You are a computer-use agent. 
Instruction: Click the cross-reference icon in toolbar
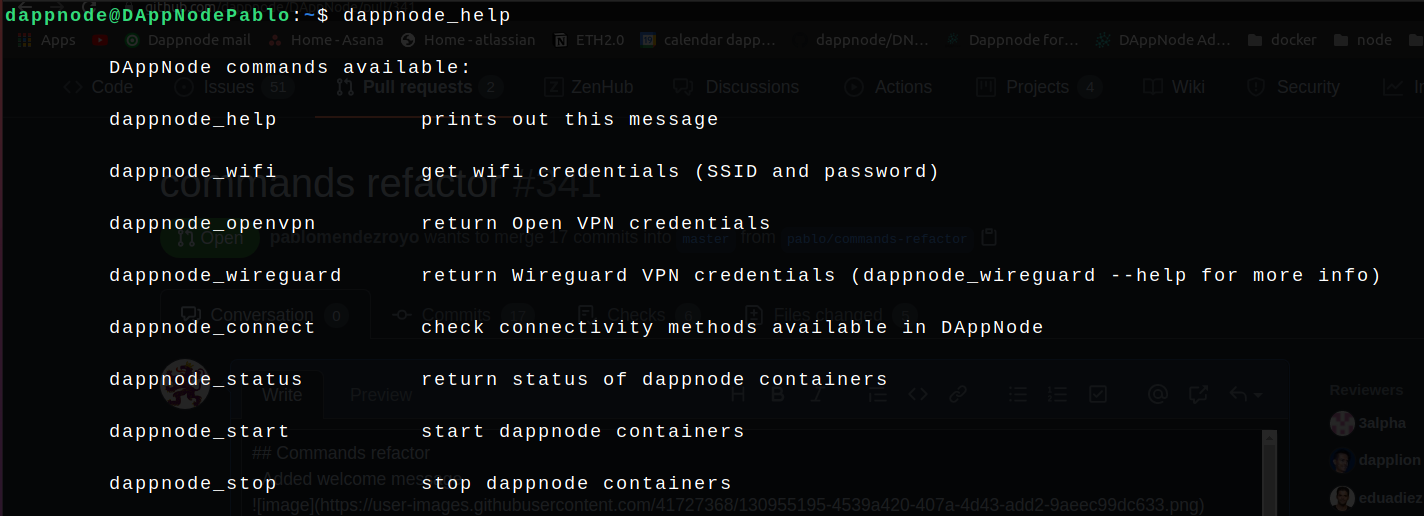tap(1198, 394)
